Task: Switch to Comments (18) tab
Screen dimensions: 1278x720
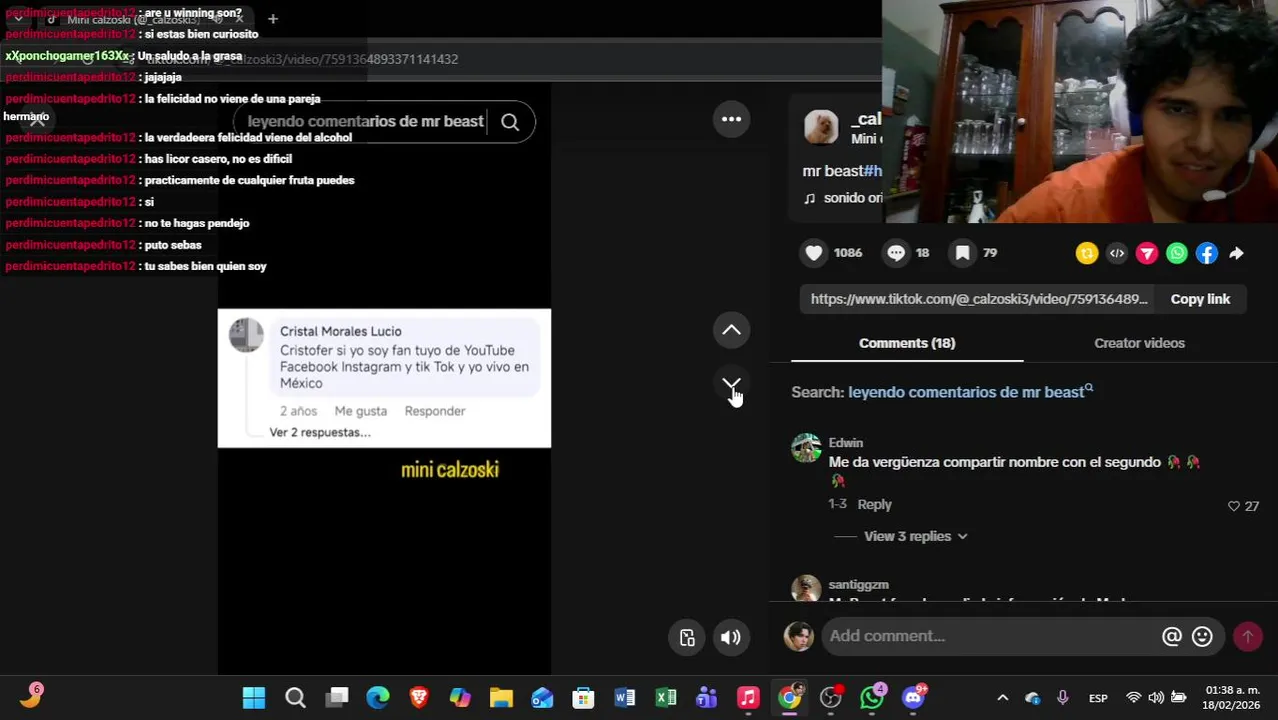Action: pos(907,343)
